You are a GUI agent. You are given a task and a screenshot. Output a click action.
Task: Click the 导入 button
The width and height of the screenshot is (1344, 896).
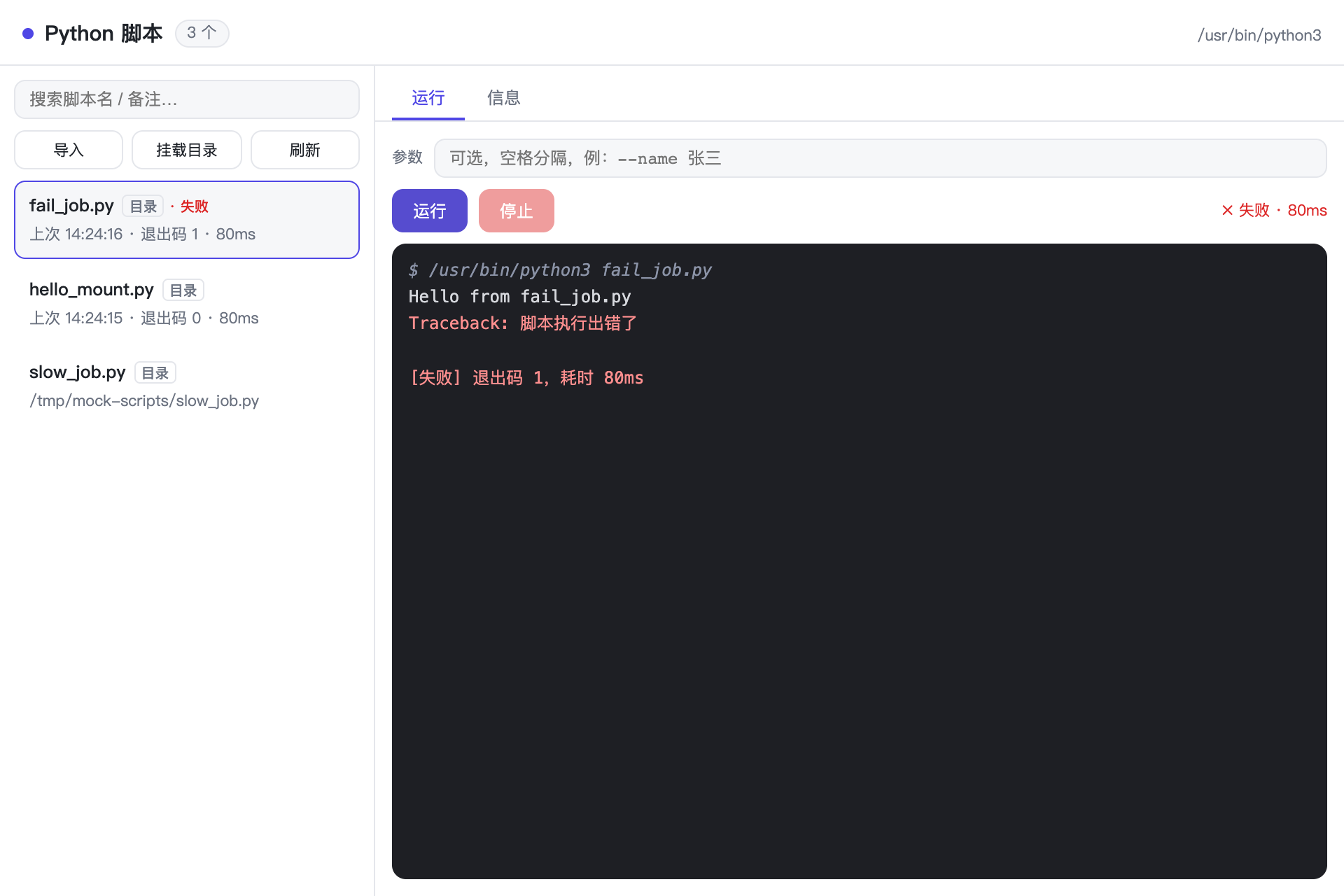pyautogui.click(x=69, y=150)
